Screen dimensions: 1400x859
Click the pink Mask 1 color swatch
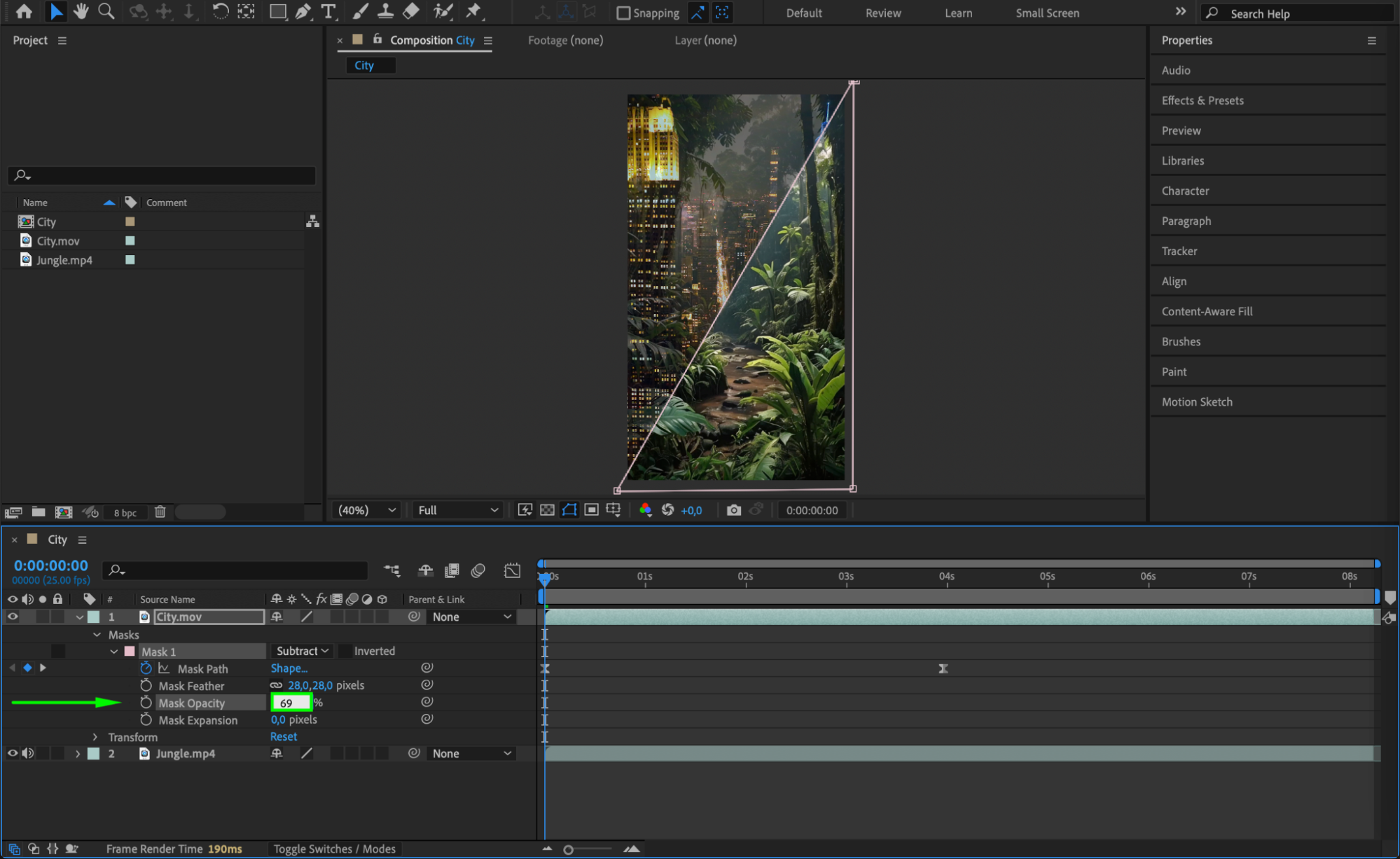[x=130, y=651]
